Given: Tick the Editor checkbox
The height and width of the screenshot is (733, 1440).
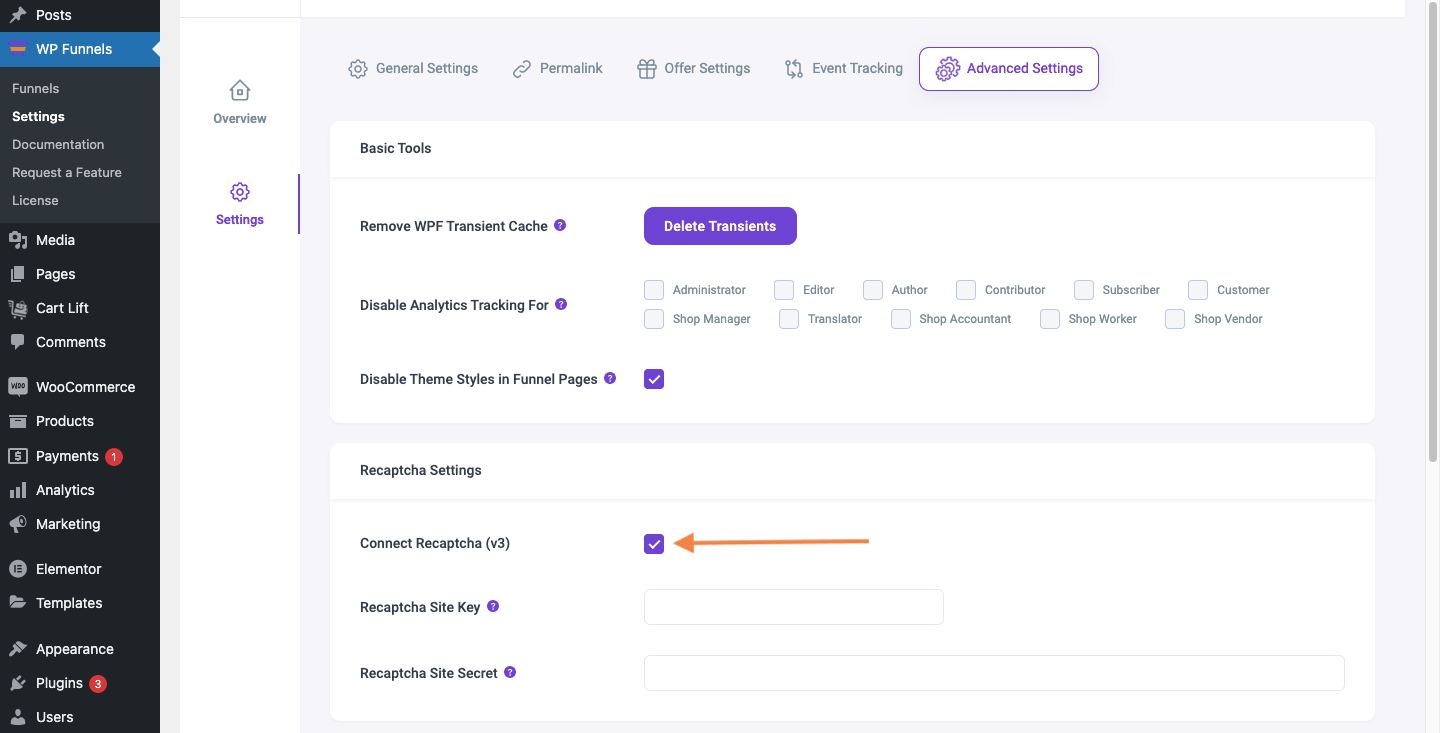Looking at the screenshot, I should click(x=784, y=290).
